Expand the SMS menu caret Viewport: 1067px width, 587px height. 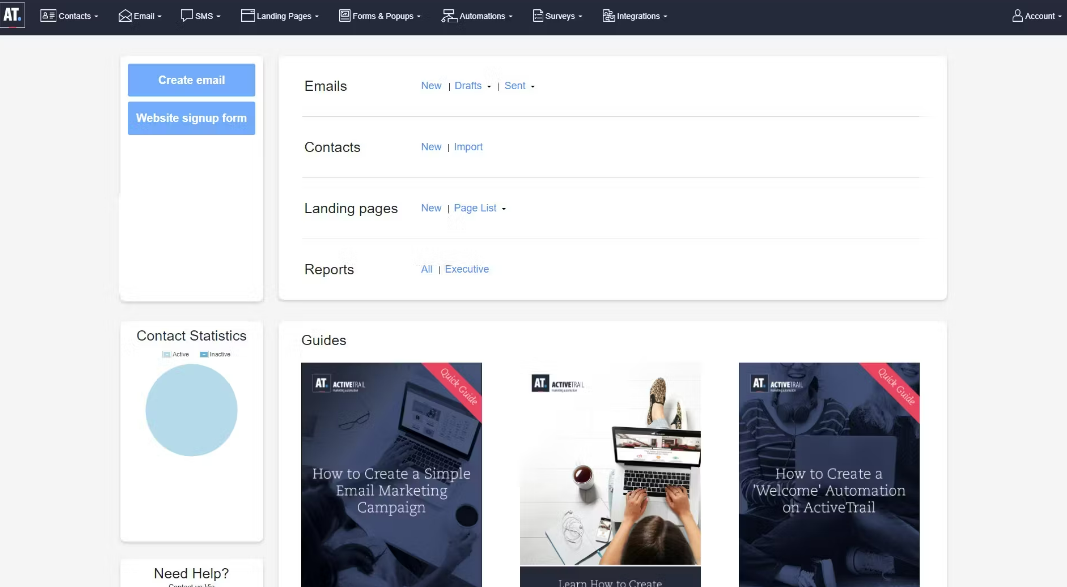[x=218, y=16]
